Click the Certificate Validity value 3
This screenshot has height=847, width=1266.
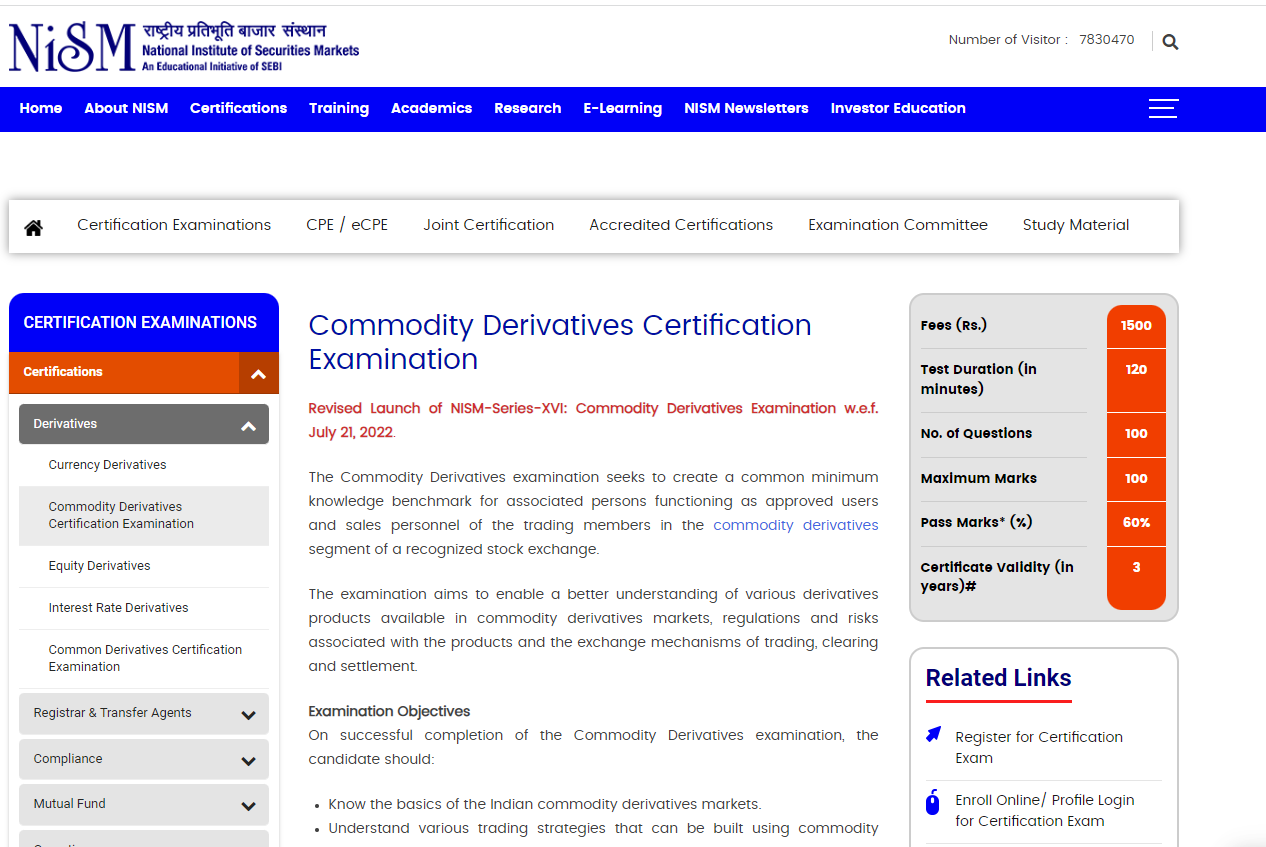coord(1136,568)
